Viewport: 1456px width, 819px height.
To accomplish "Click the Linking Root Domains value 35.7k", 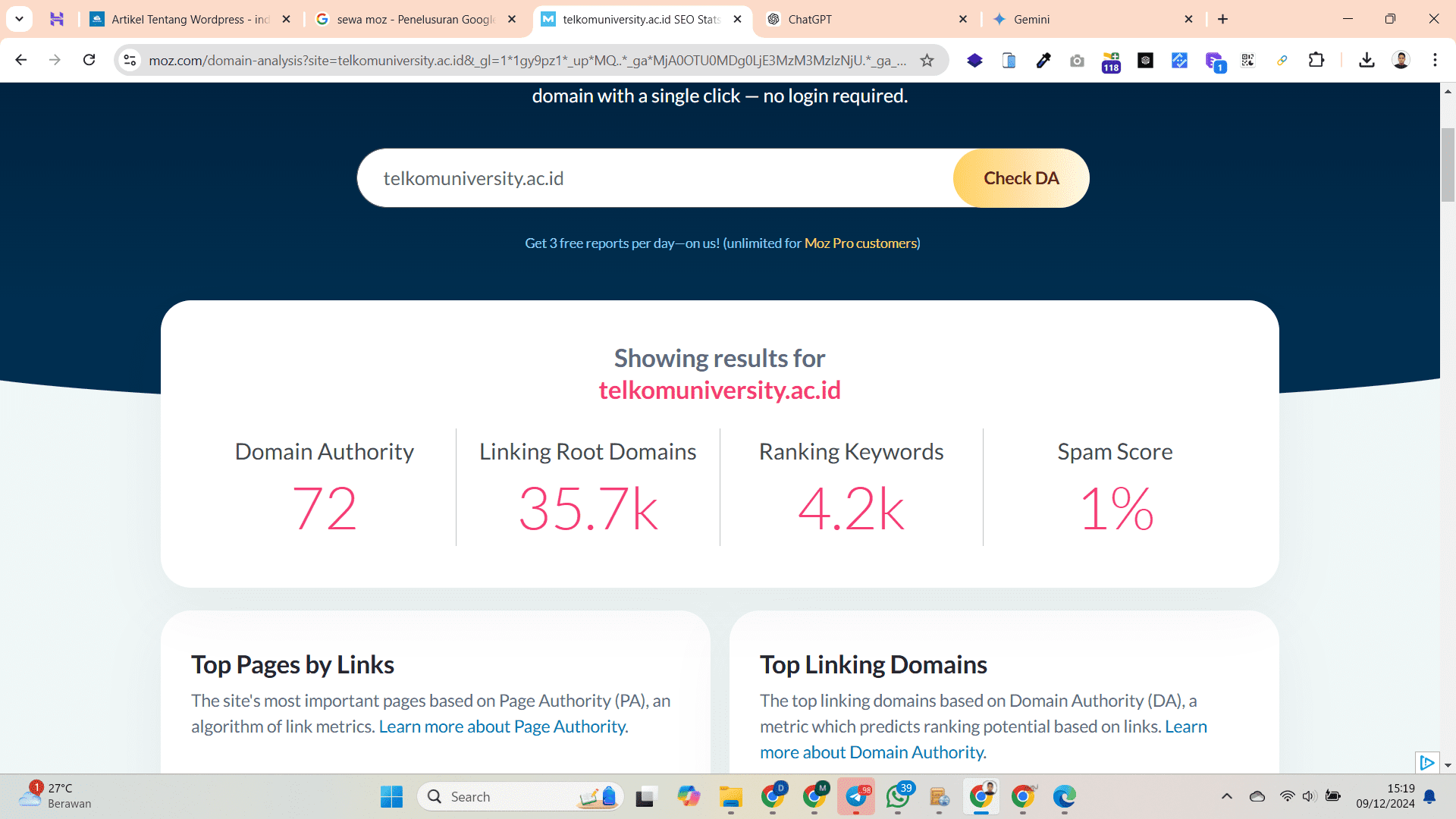I will (x=588, y=509).
